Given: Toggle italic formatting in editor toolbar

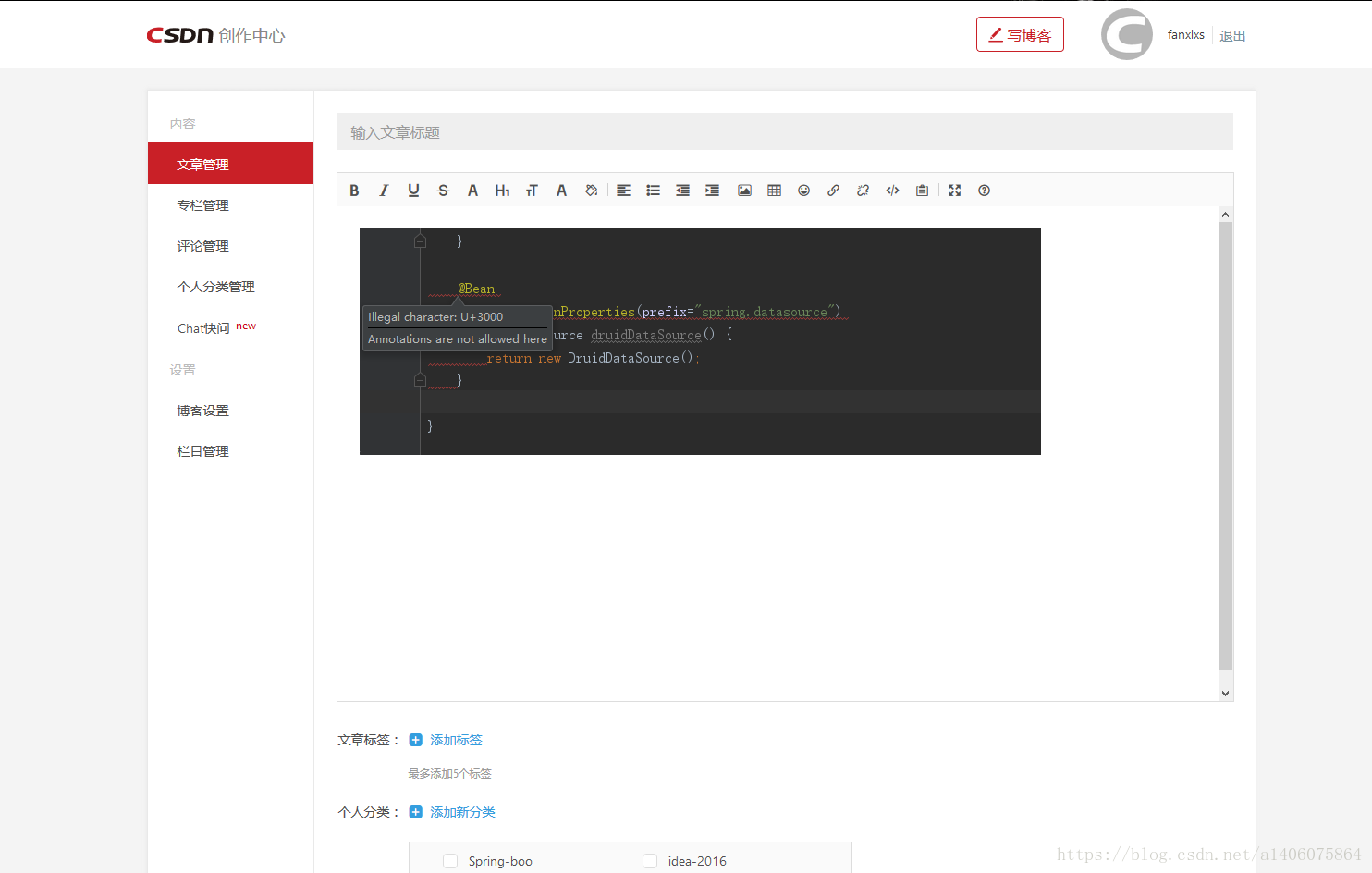Looking at the screenshot, I should point(384,191).
